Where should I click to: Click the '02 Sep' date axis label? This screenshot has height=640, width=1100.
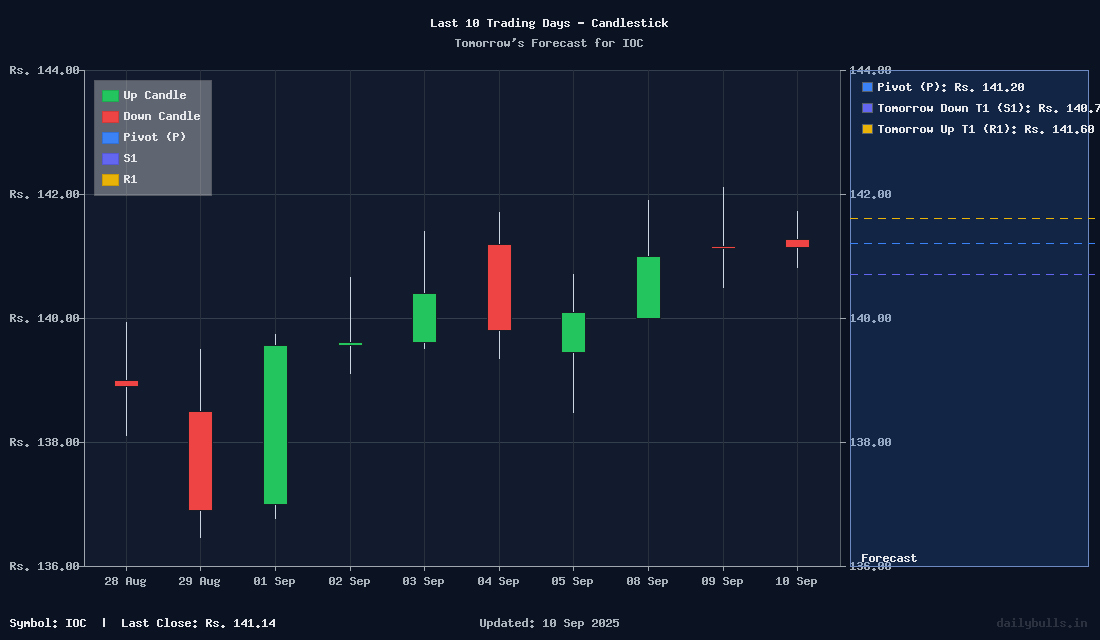(349, 581)
